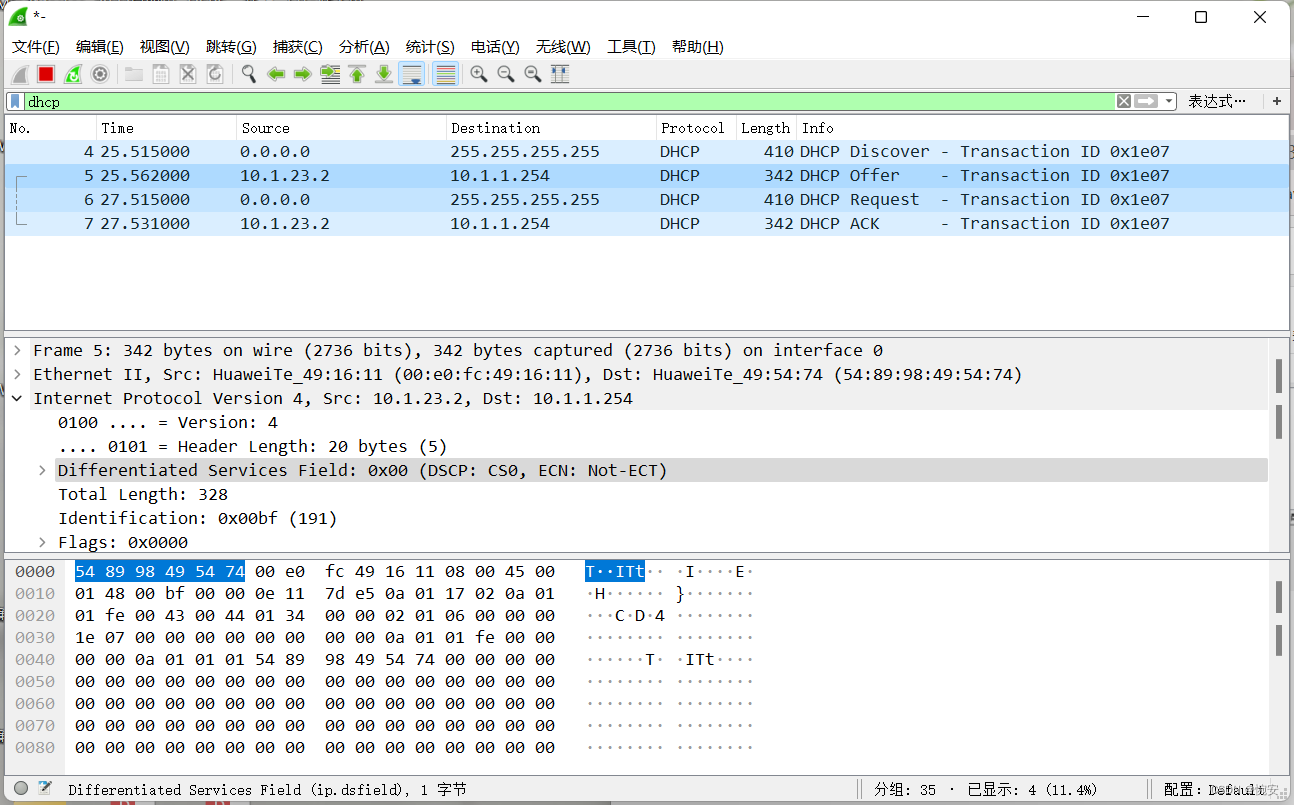
Task: Open the 分析(A) menu
Action: (364, 47)
